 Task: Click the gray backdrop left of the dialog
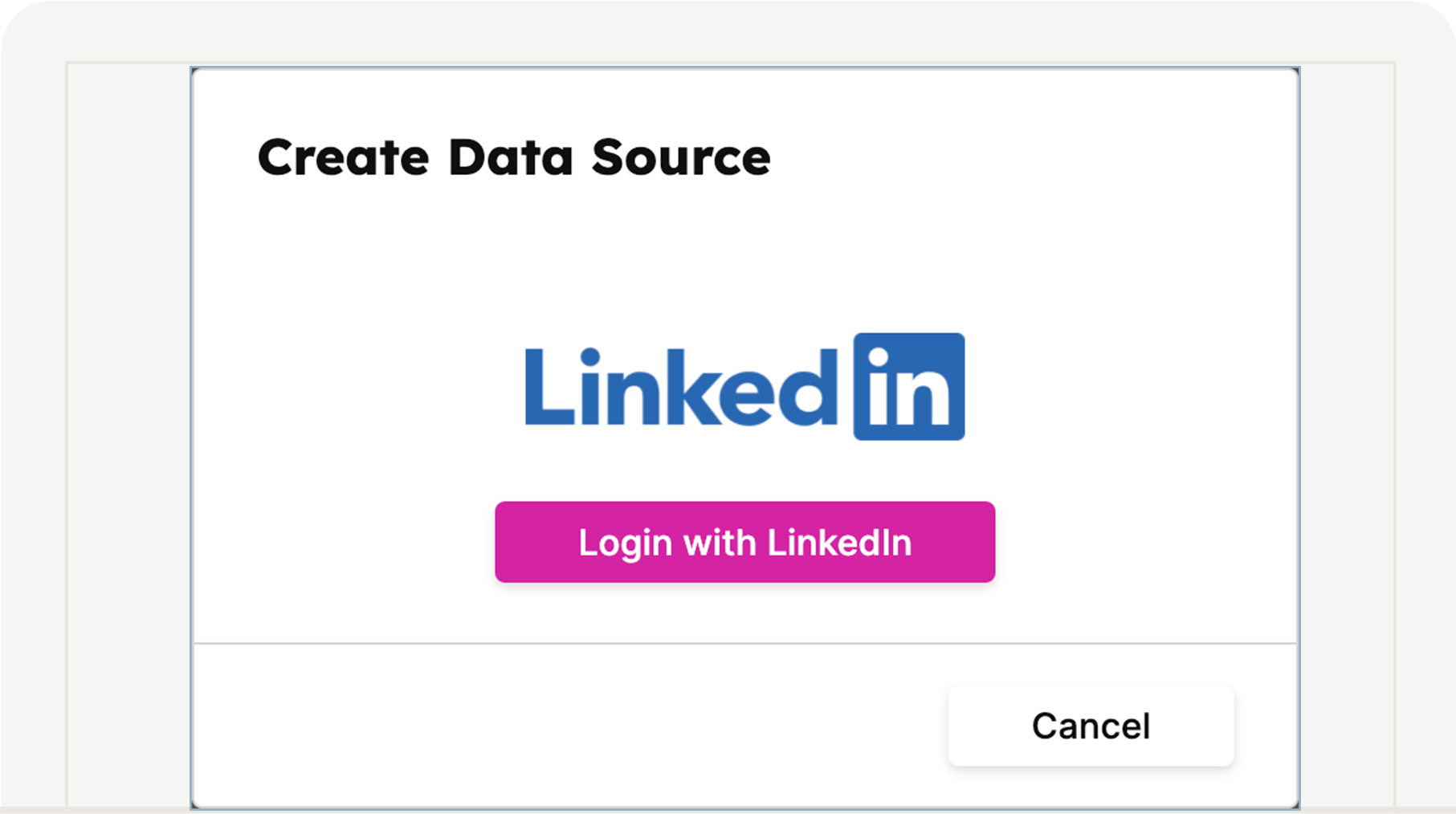(x=128, y=433)
